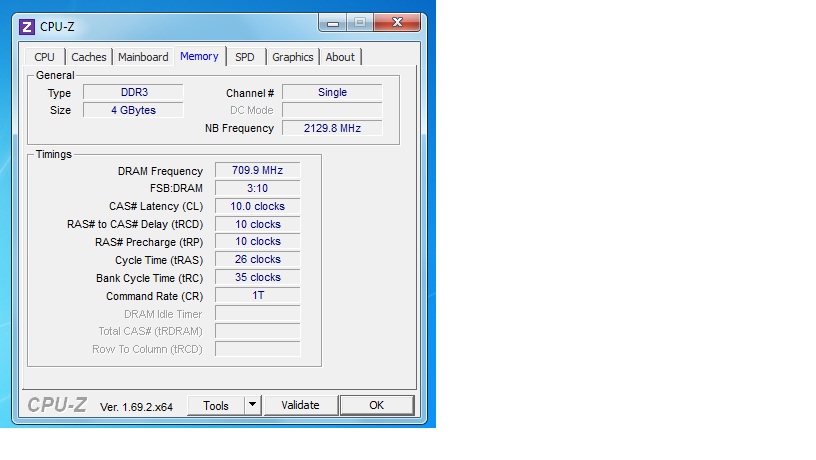Click the Cycle Time 26 clocks value
Viewport: 816px width, 460px height.
(x=258, y=259)
